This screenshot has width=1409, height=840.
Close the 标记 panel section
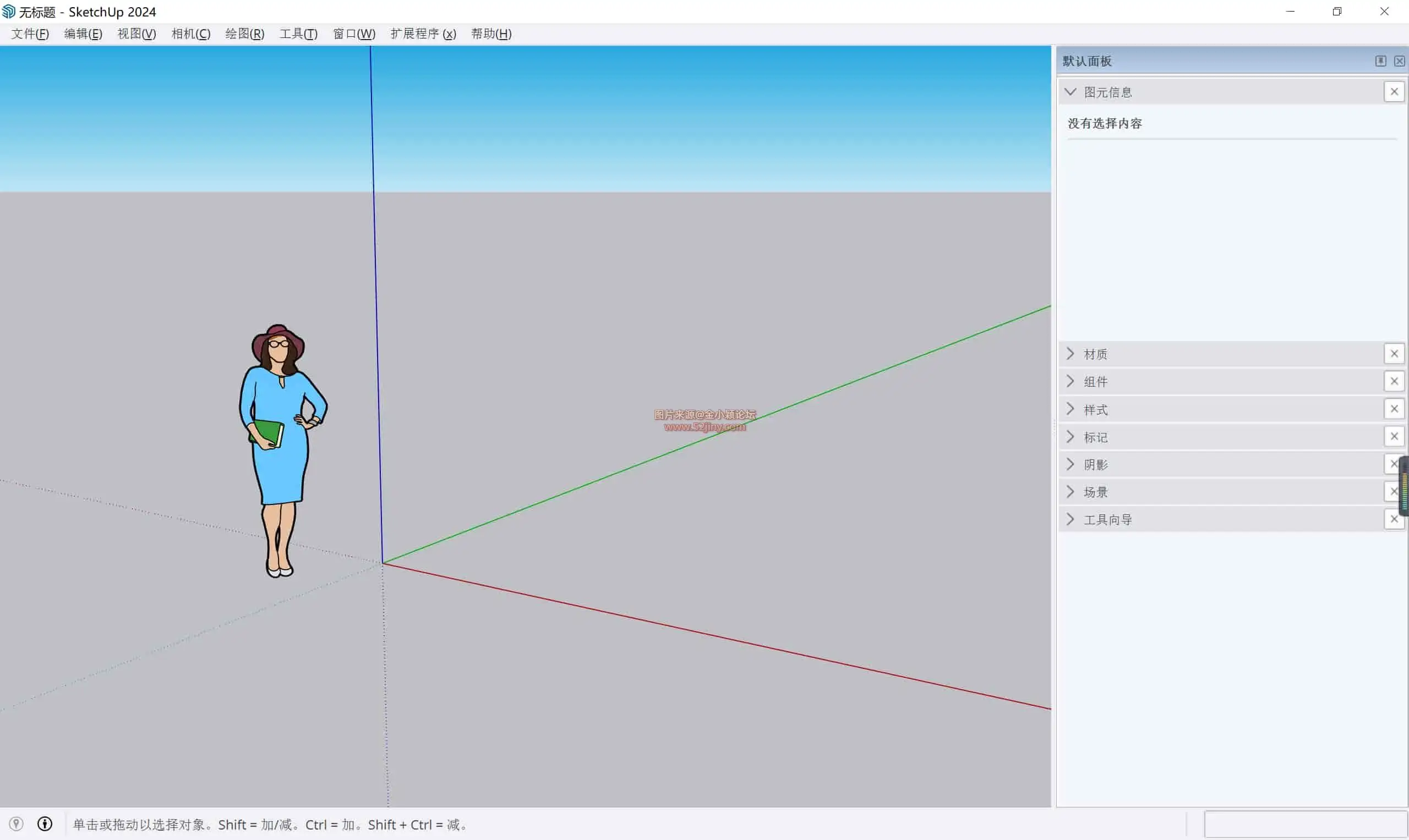pos(1394,436)
